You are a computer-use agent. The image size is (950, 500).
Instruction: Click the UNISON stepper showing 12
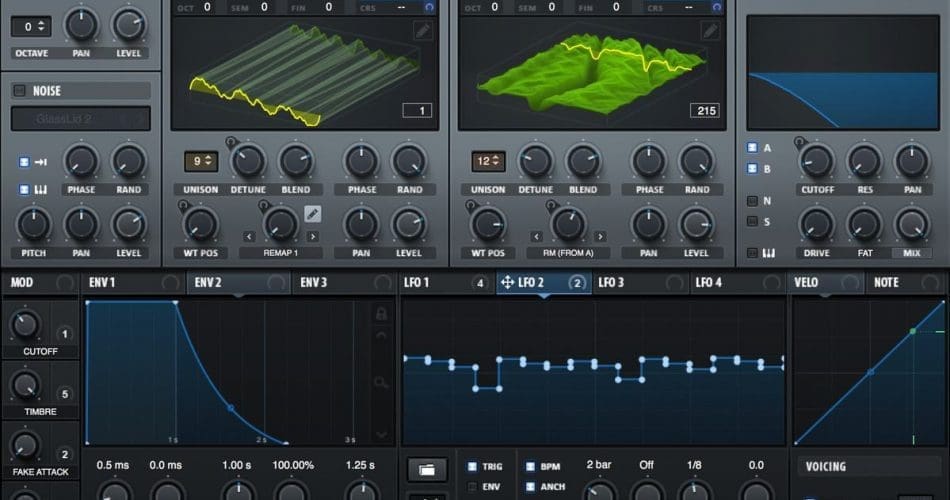488,161
